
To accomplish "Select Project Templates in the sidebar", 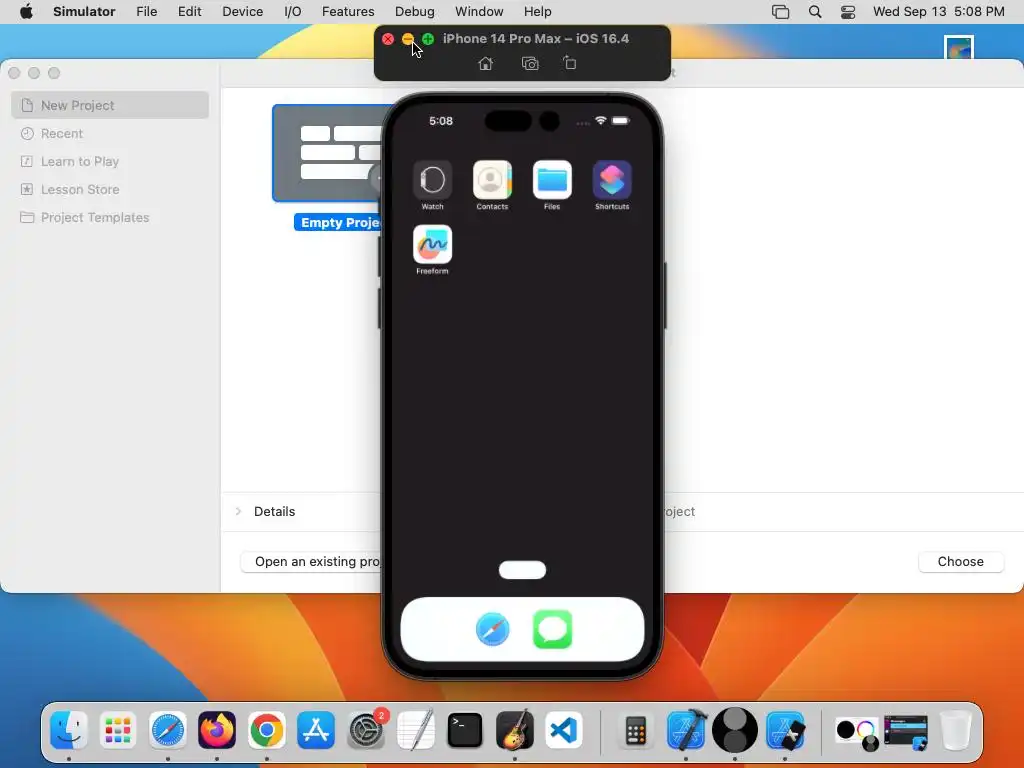I will click(110, 217).
